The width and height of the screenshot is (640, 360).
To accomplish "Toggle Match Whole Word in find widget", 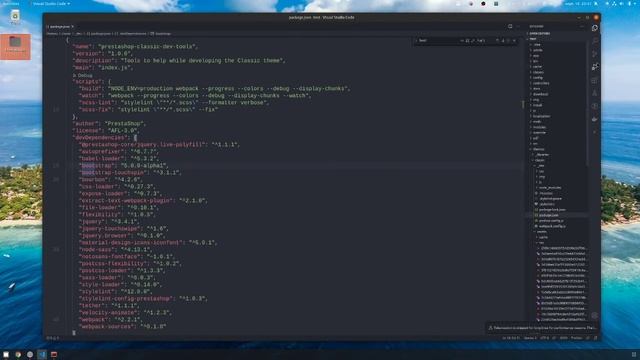I will click(x=467, y=40).
